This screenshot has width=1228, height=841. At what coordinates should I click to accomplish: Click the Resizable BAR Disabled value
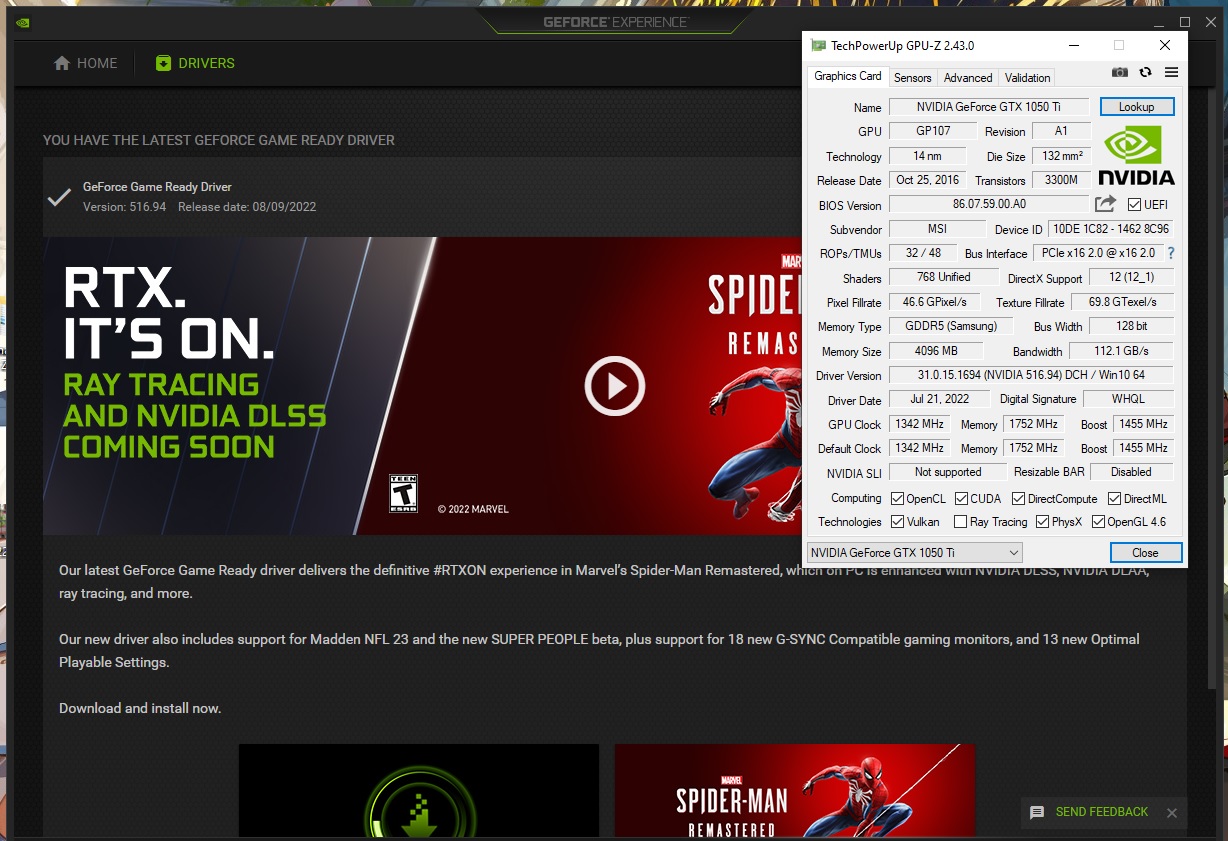[1131, 472]
